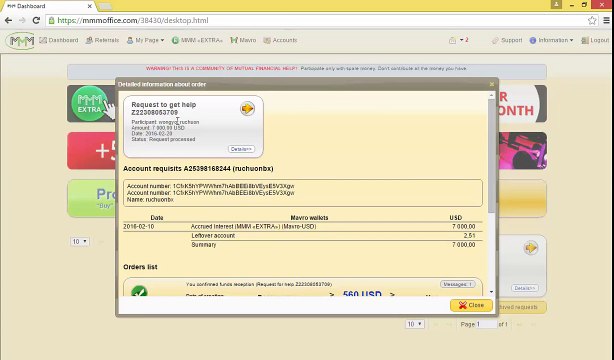Click the date 2016-02-10 cell
This screenshot has width=614, height=360.
click(139, 226)
